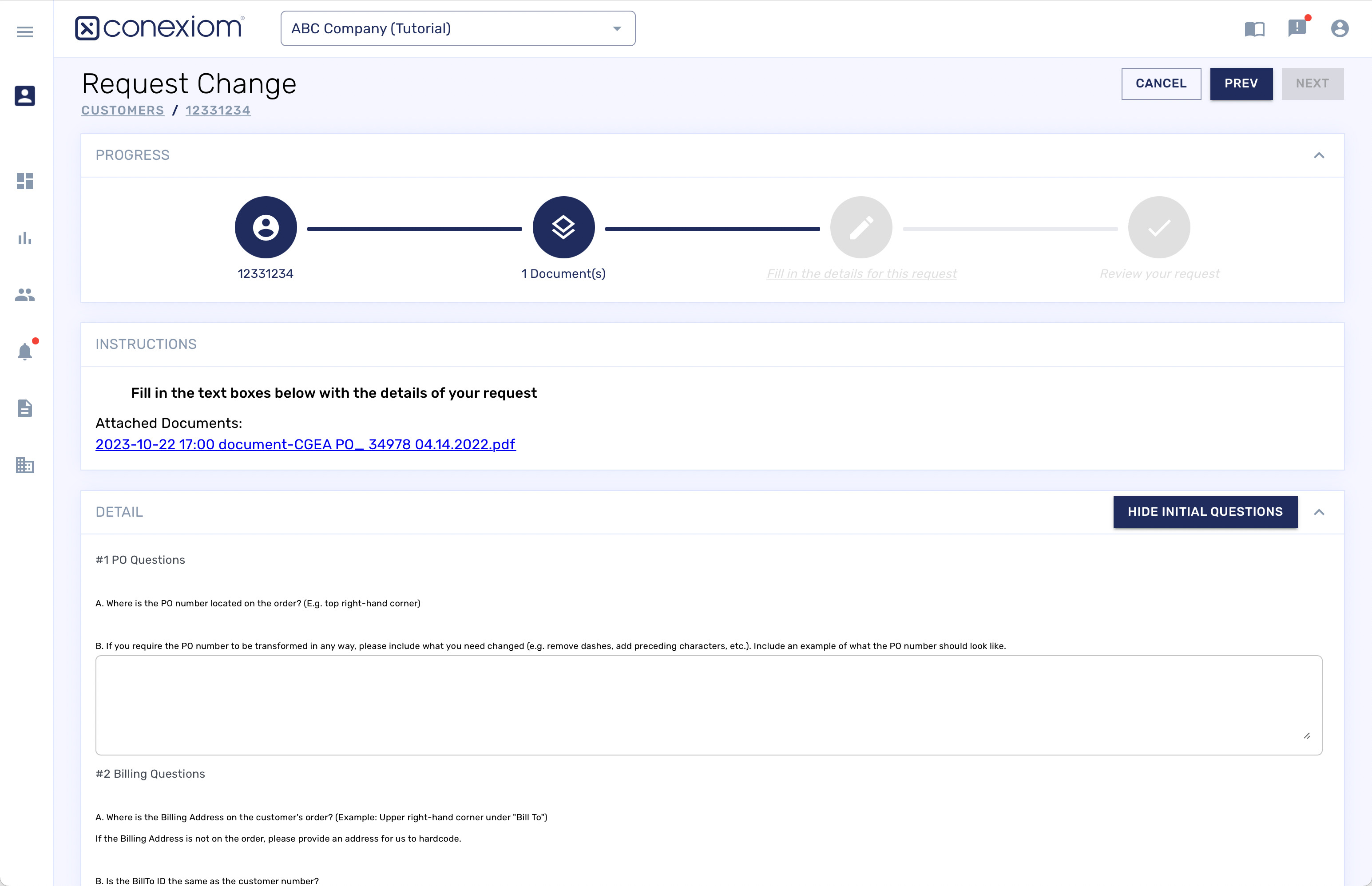Click the Hide Initial Questions button

click(x=1205, y=512)
